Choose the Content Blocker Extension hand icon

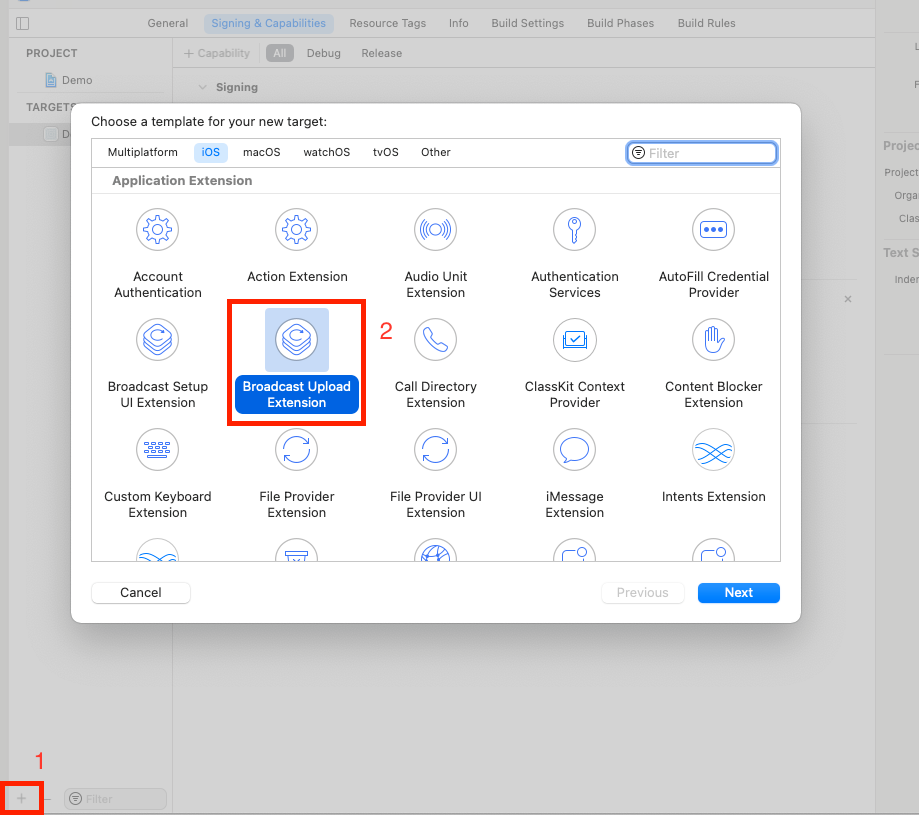coord(713,339)
